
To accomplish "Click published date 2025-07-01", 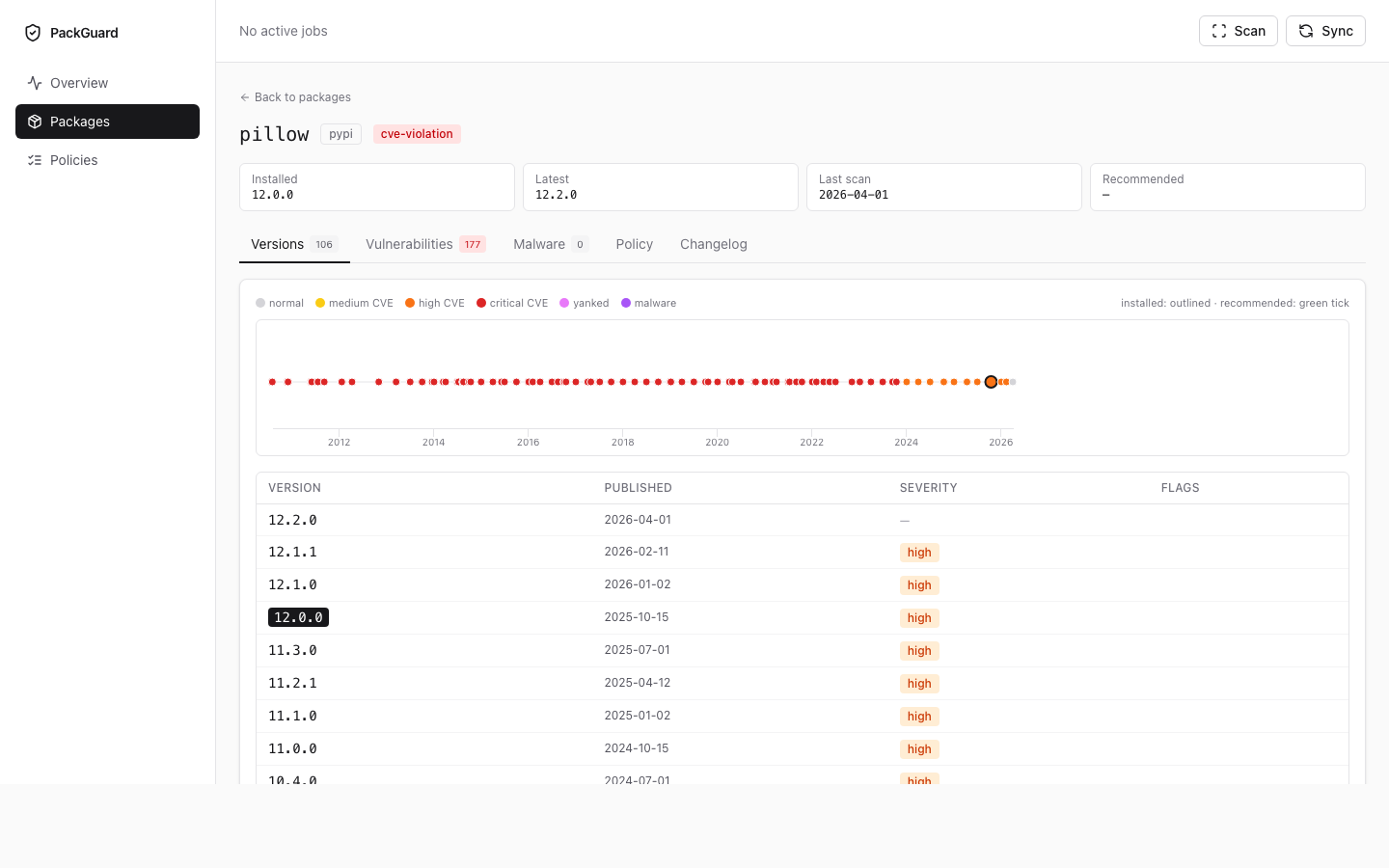I will point(638,650).
